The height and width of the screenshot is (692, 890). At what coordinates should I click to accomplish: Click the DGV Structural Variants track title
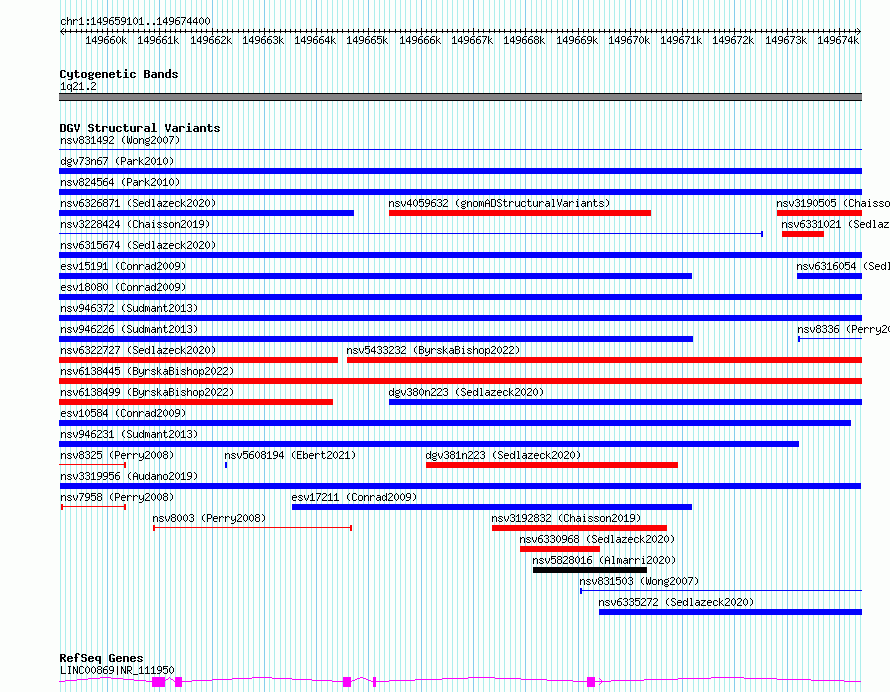140,128
